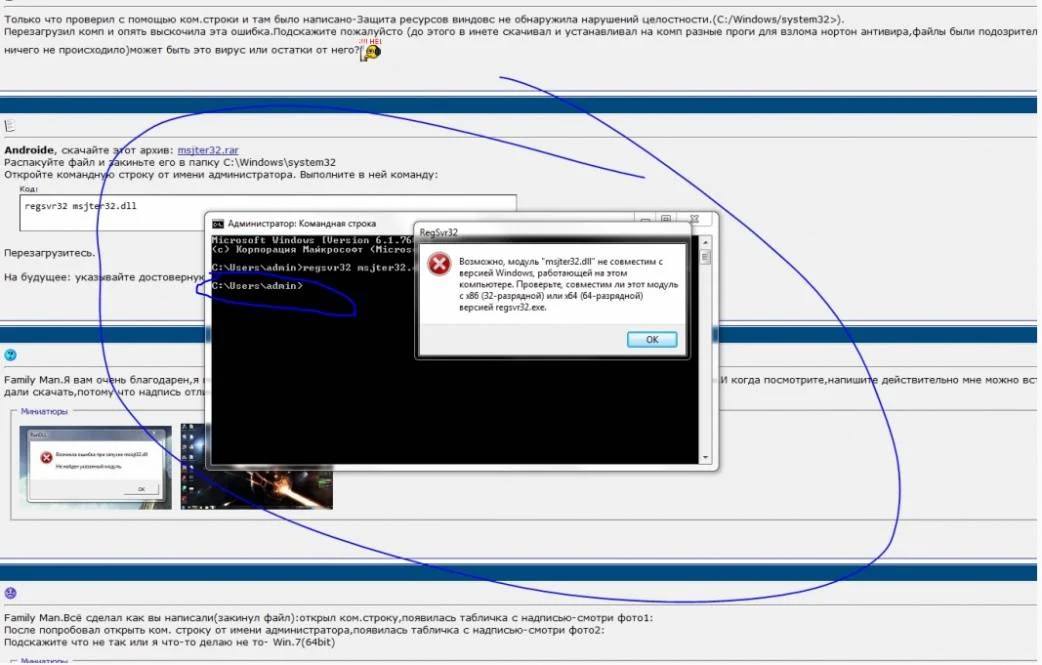
Task: Close the Command Prompt window
Action: click(x=694, y=219)
